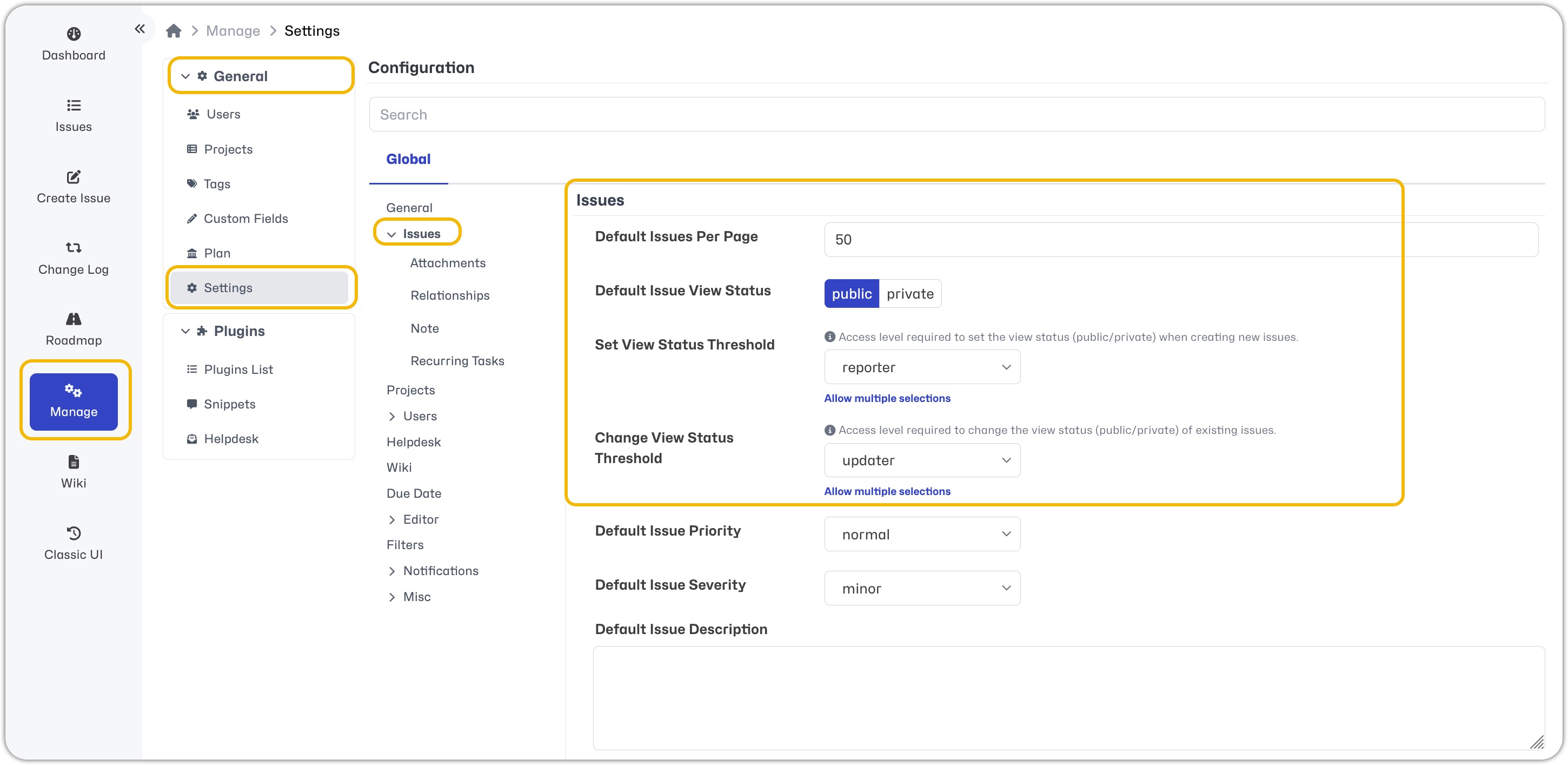Viewport: 1568px width, 765px height.
Task: Collapse the General sidebar section chevron
Action: point(185,76)
